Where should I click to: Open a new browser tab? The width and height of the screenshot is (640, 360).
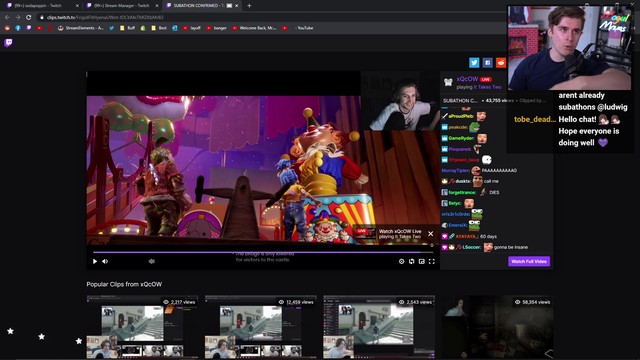249,6
